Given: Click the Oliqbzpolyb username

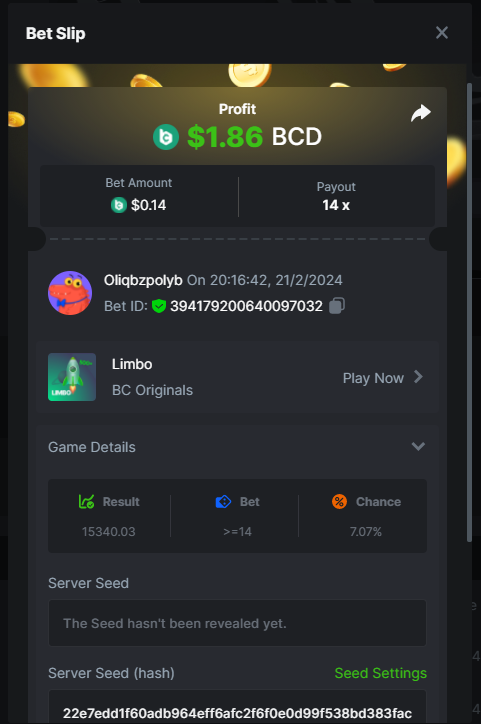Looking at the screenshot, I should pos(143,280).
